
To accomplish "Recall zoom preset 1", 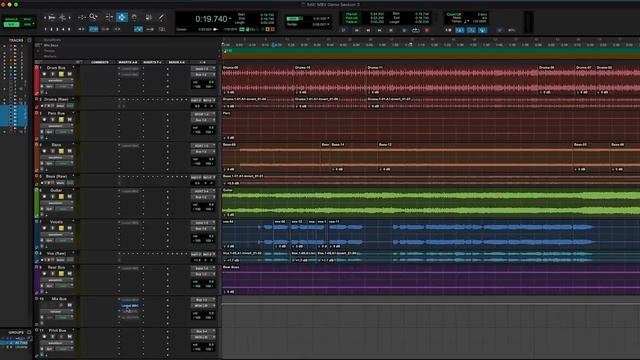I will click(45, 29).
